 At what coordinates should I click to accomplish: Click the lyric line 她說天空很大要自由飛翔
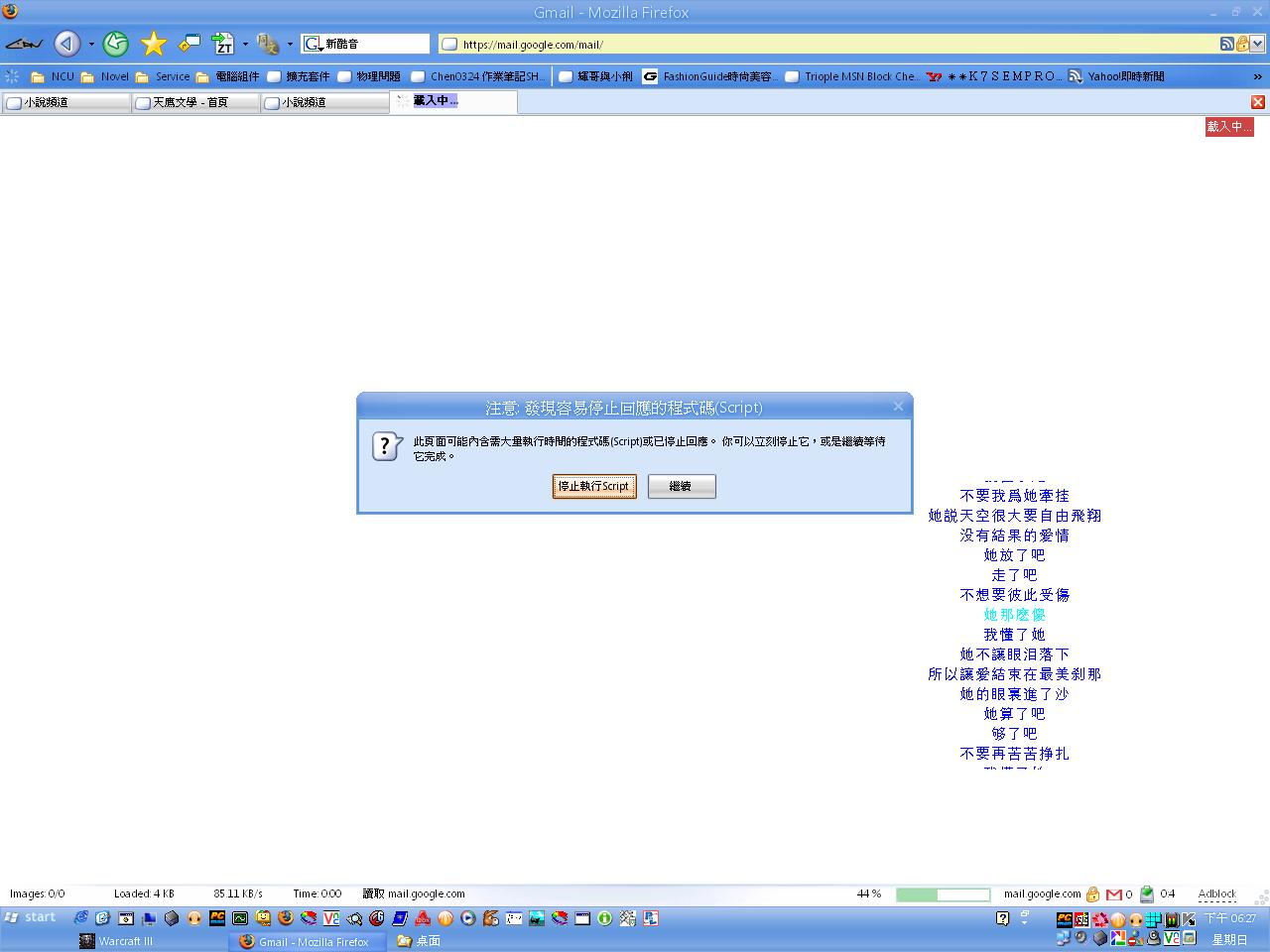coord(1014,516)
